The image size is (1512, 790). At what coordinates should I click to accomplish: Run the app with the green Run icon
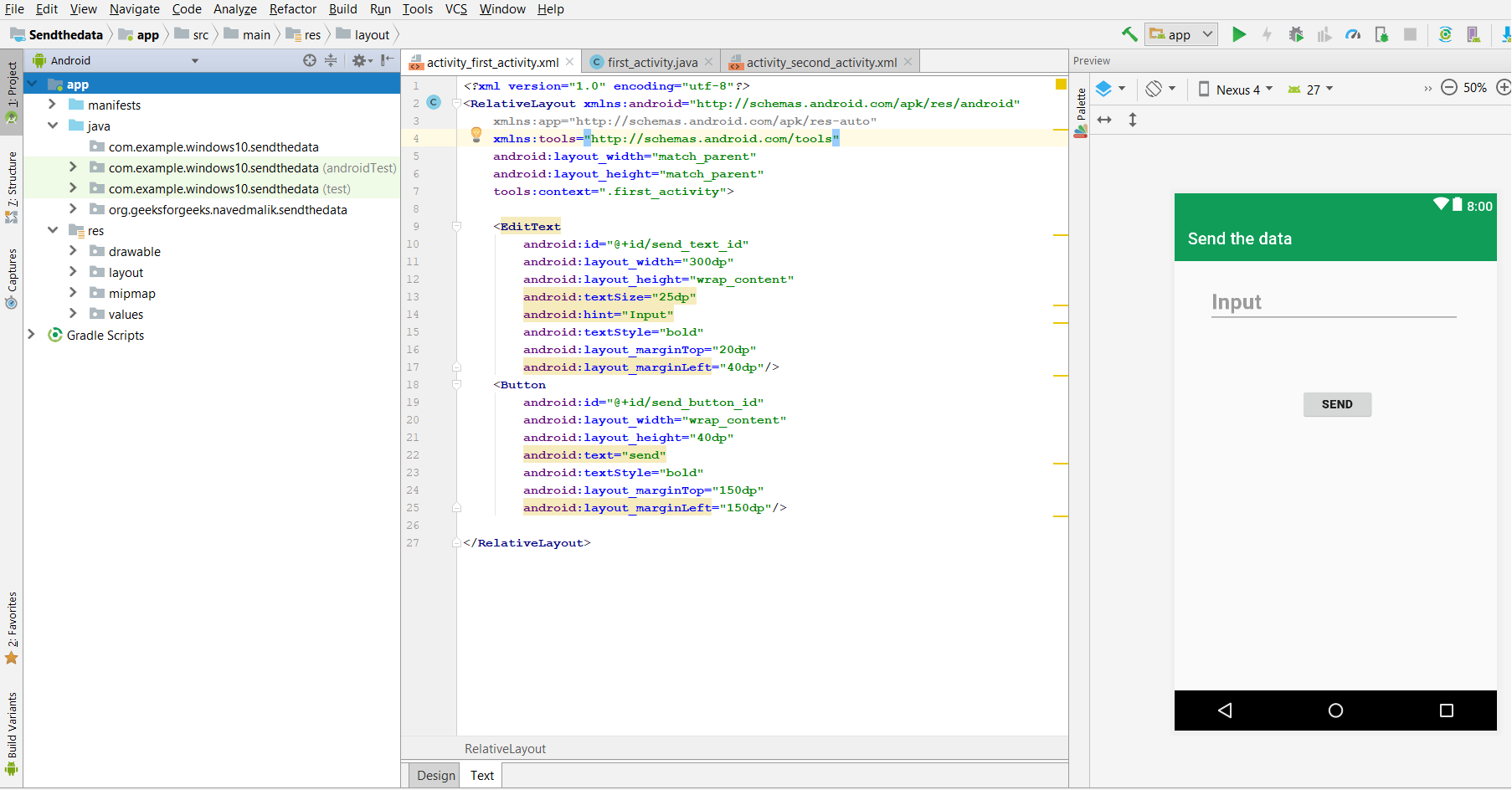(x=1239, y=34)
